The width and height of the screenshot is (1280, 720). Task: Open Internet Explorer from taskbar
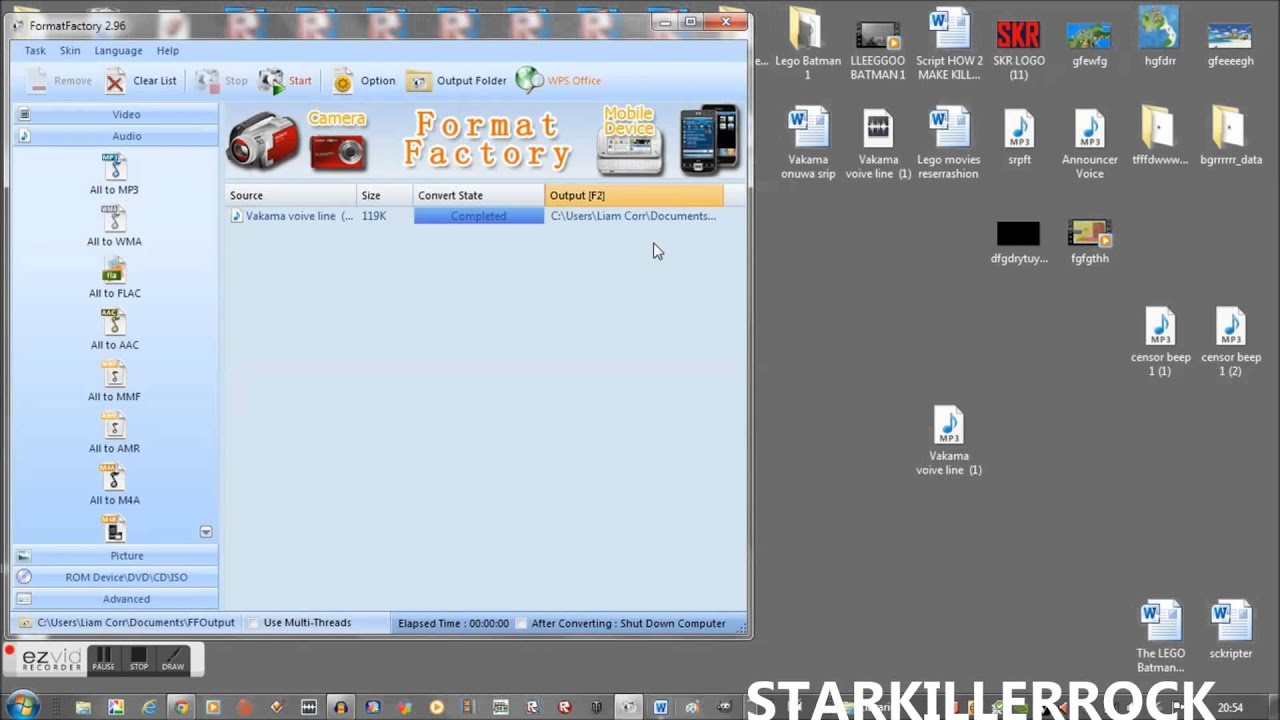click(x=149, y=707)
